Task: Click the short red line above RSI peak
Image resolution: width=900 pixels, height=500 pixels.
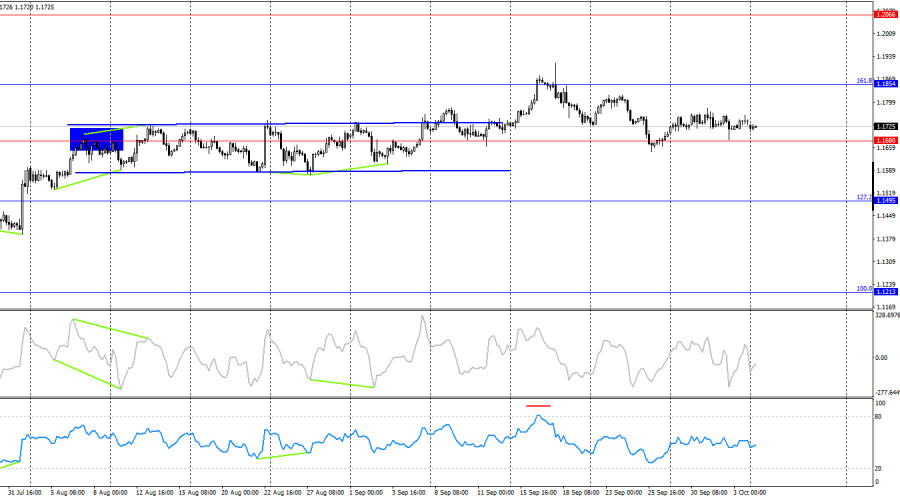Action: [x=538, y=406]
